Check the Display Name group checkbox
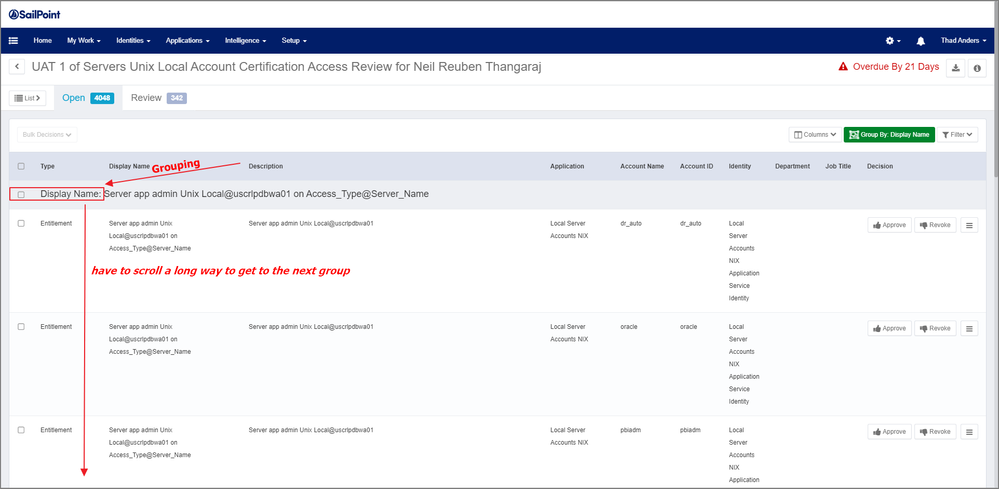The image size is (999, 489). [21, 194]
